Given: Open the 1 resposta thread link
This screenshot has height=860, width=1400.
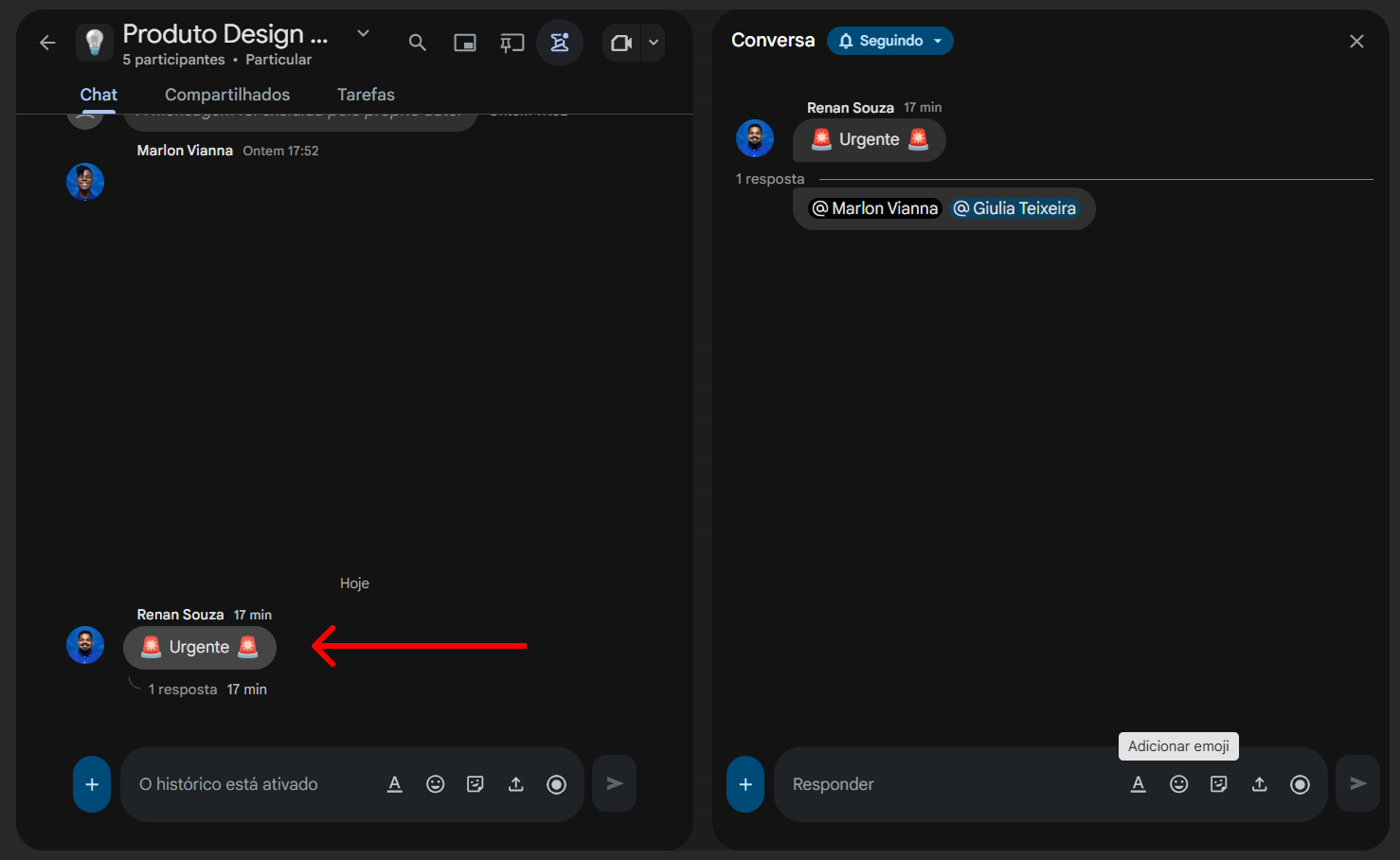Looking at the screenshot, I should coord(183,690).
